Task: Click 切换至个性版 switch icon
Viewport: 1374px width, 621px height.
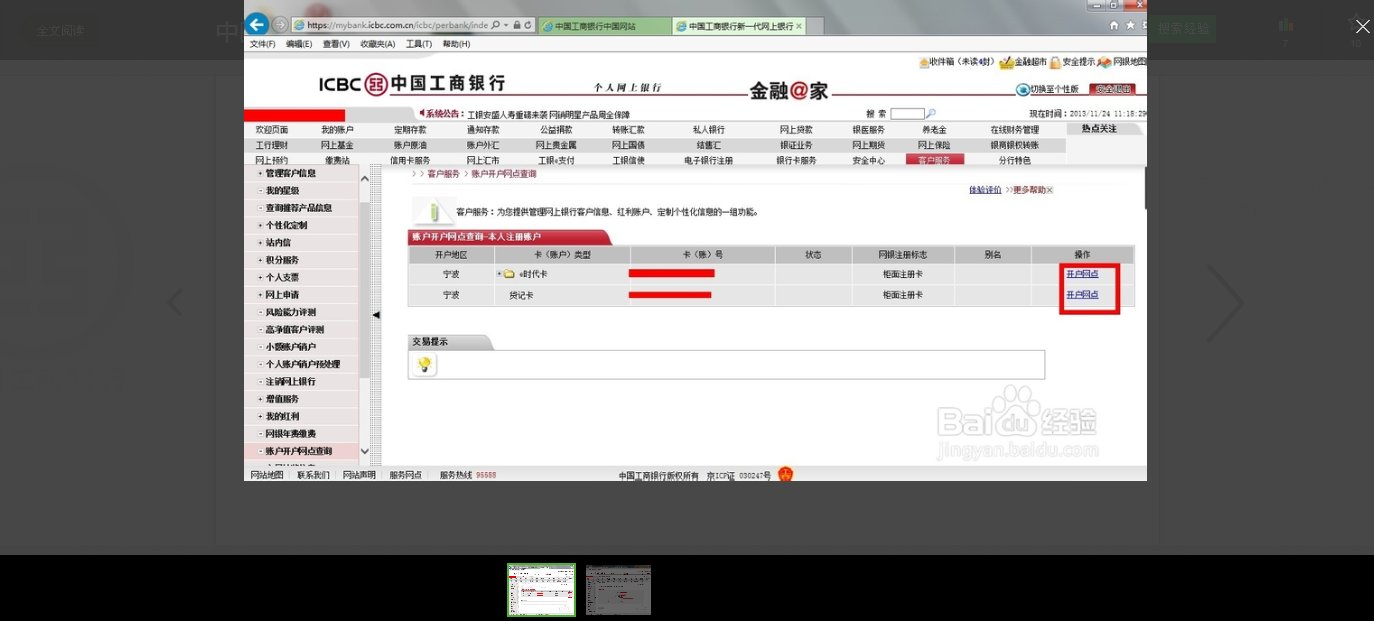Action: coord(1023,89)
